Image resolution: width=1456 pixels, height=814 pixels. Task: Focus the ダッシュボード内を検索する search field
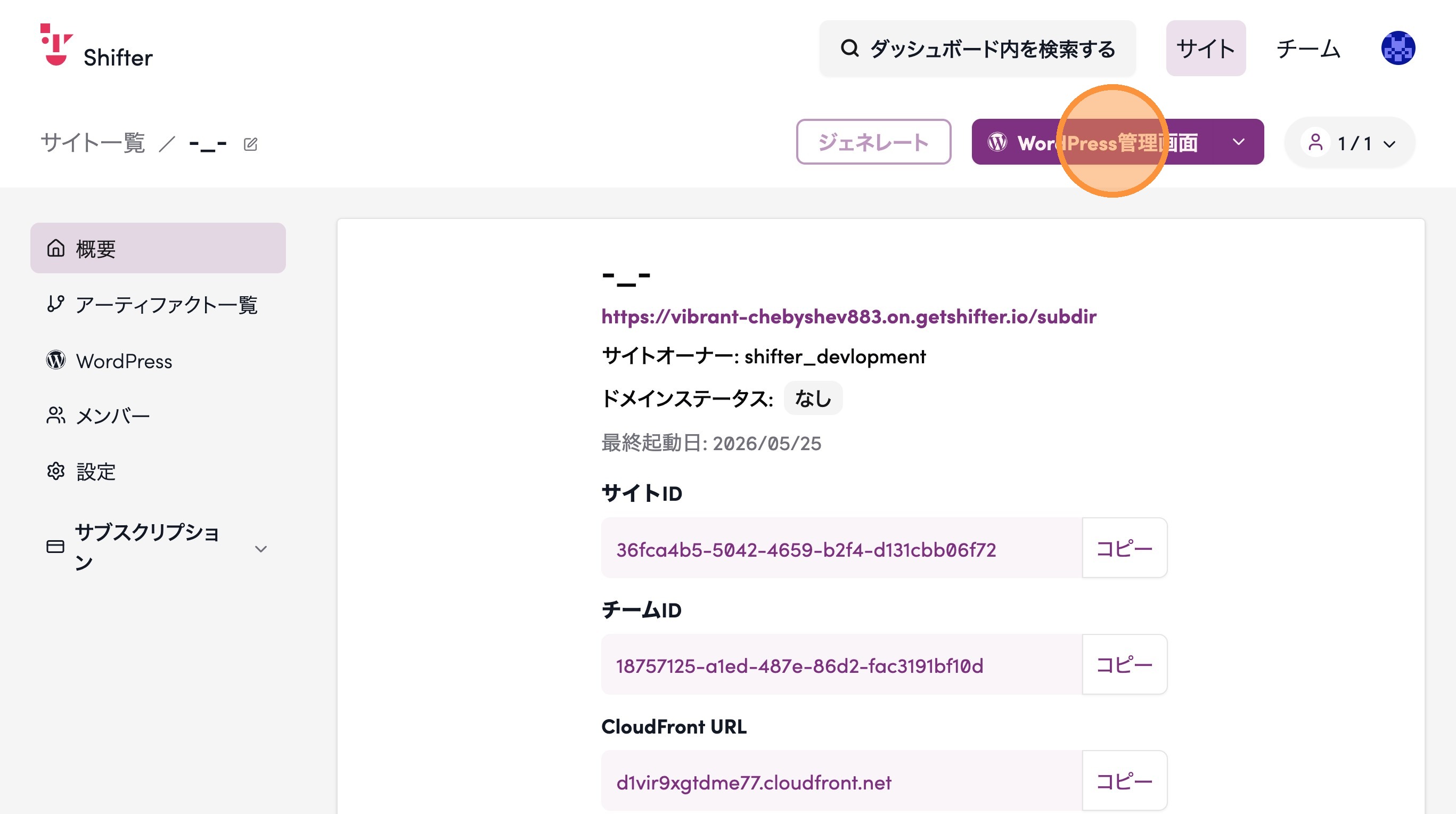tap(977, 48)
